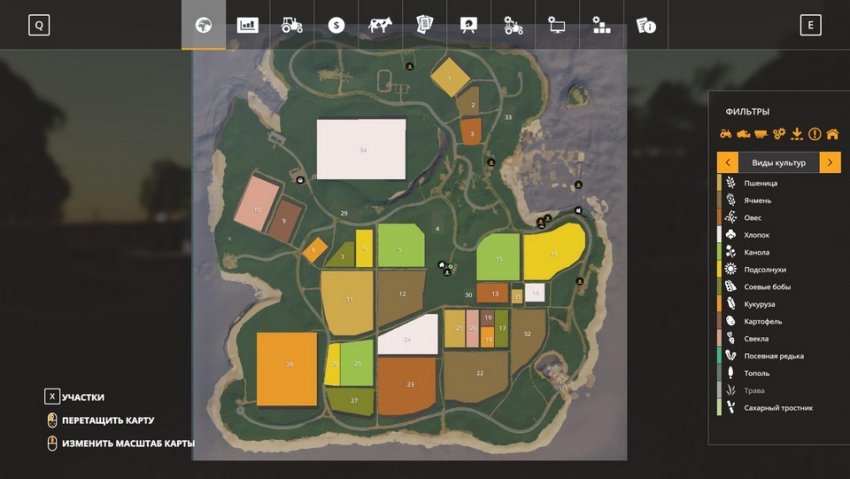
Task: Open the world map tab
Action: tap(204, 25)
